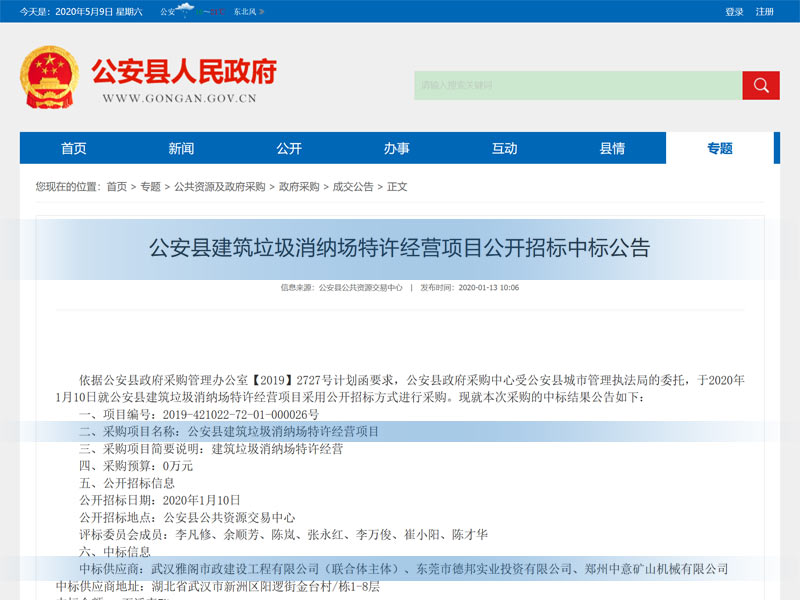Open the 互动 menu item
Viewport: 800px width, 600px height.
pos(505,147)
